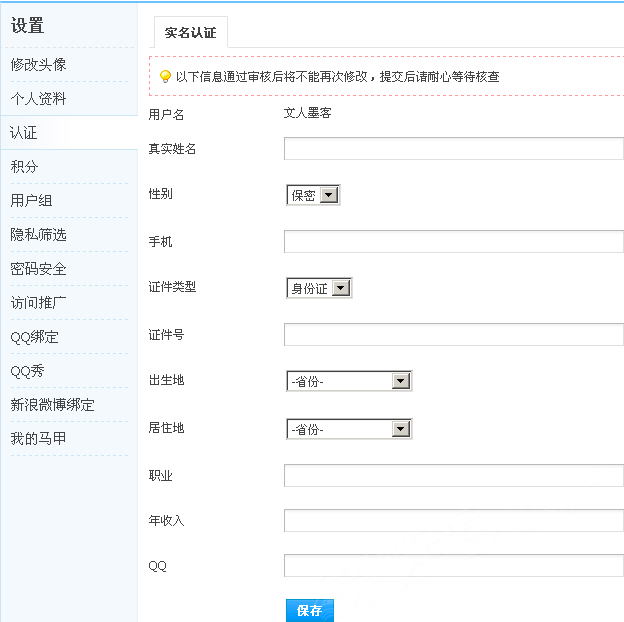Focus the 手机 number field
Screen dimensions: 624x622
(x=453, y=242)
